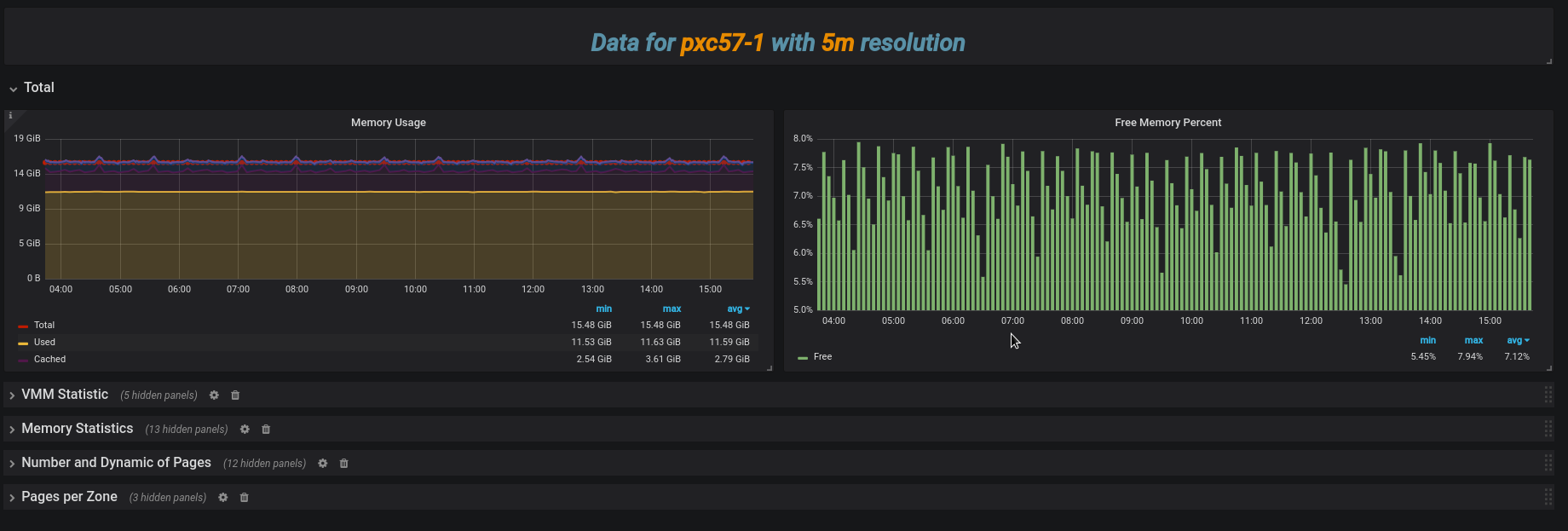Sort Memory Usage legend by max column
This screenshot has height=531, width=1568.
point(672,309)
